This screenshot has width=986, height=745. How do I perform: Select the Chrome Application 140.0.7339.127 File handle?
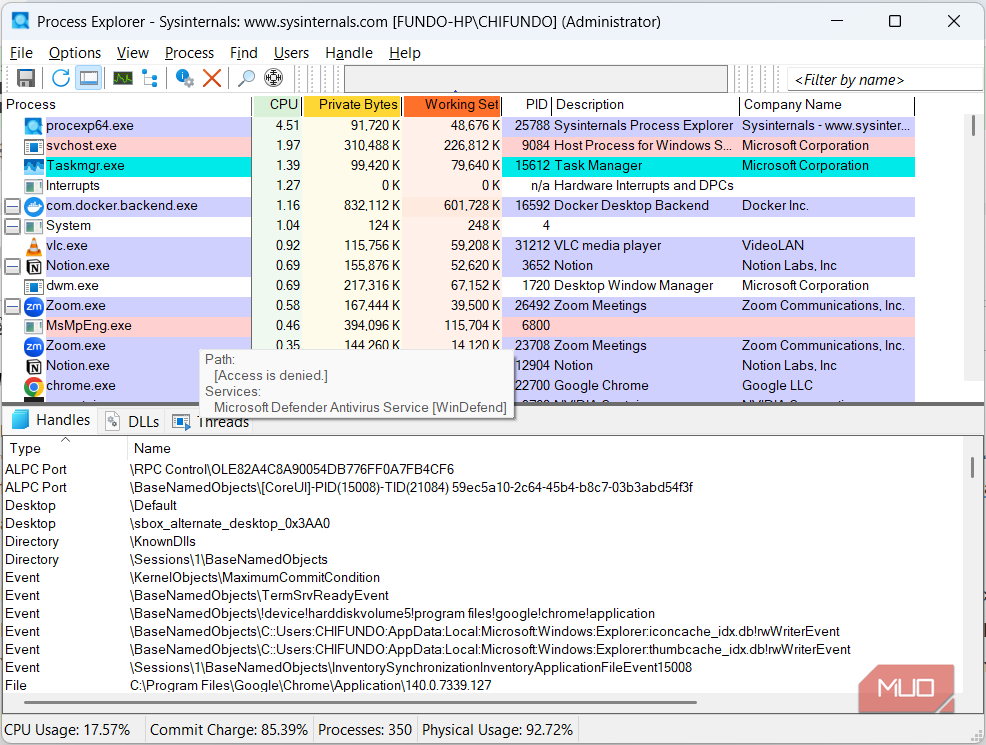(484, 685)
